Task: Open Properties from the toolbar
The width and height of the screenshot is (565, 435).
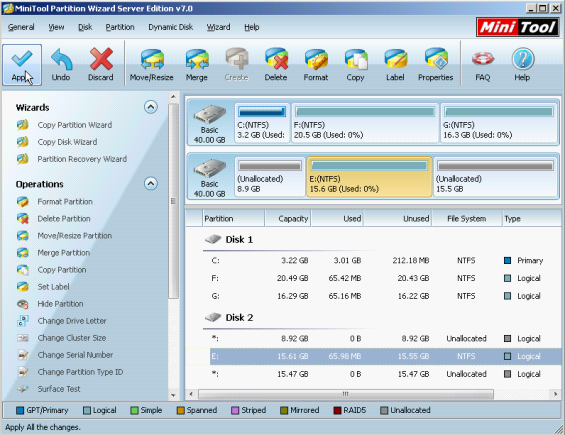Action: pos(436,65)
